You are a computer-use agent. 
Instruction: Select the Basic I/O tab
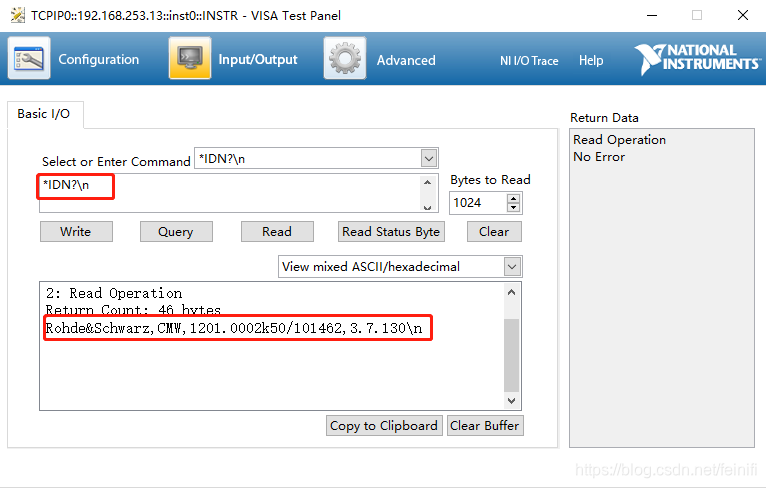(44, 114)
